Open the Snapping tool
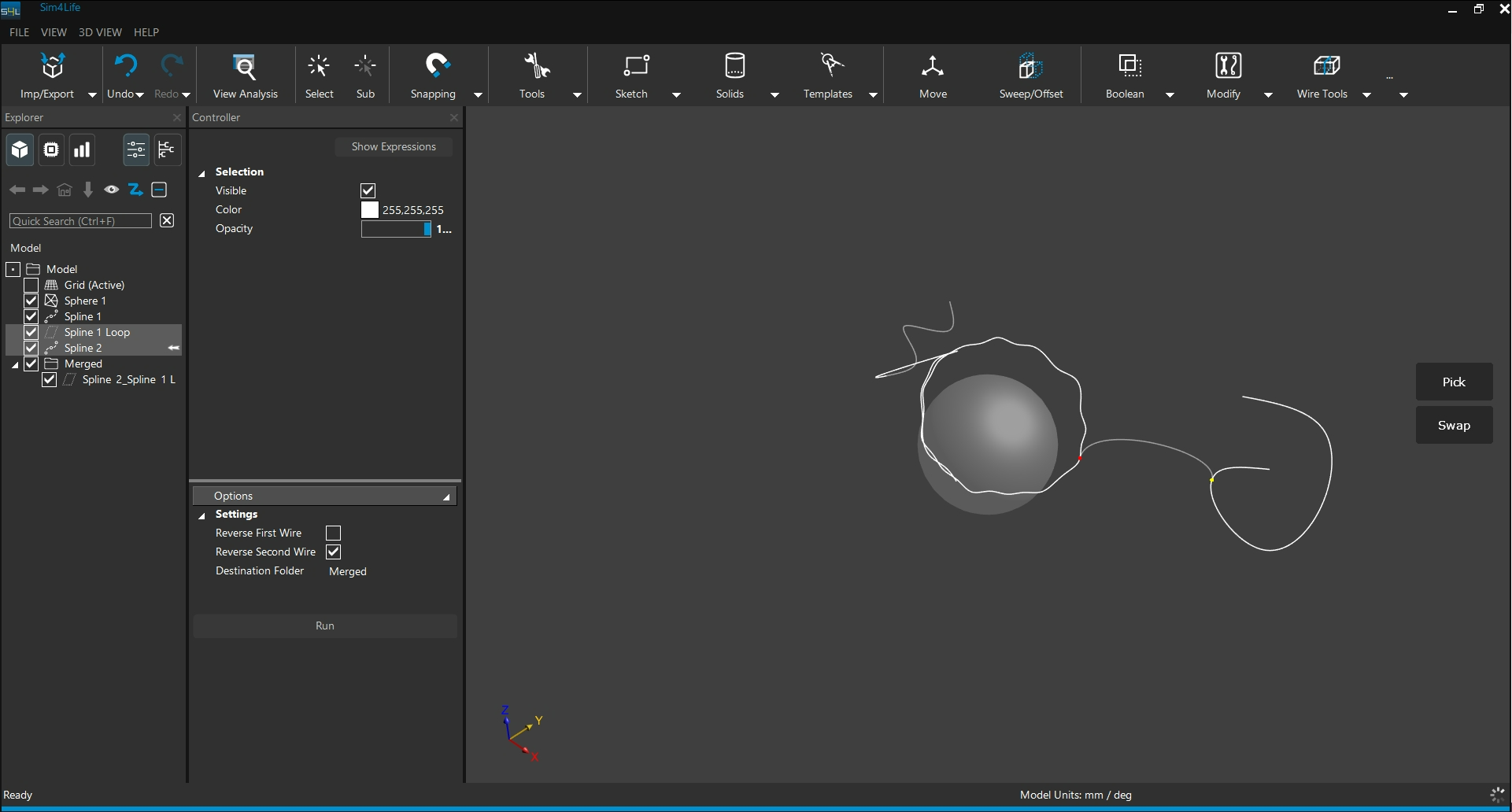The height and width of the screenshot is (812, 1512). tap(437, 66)
